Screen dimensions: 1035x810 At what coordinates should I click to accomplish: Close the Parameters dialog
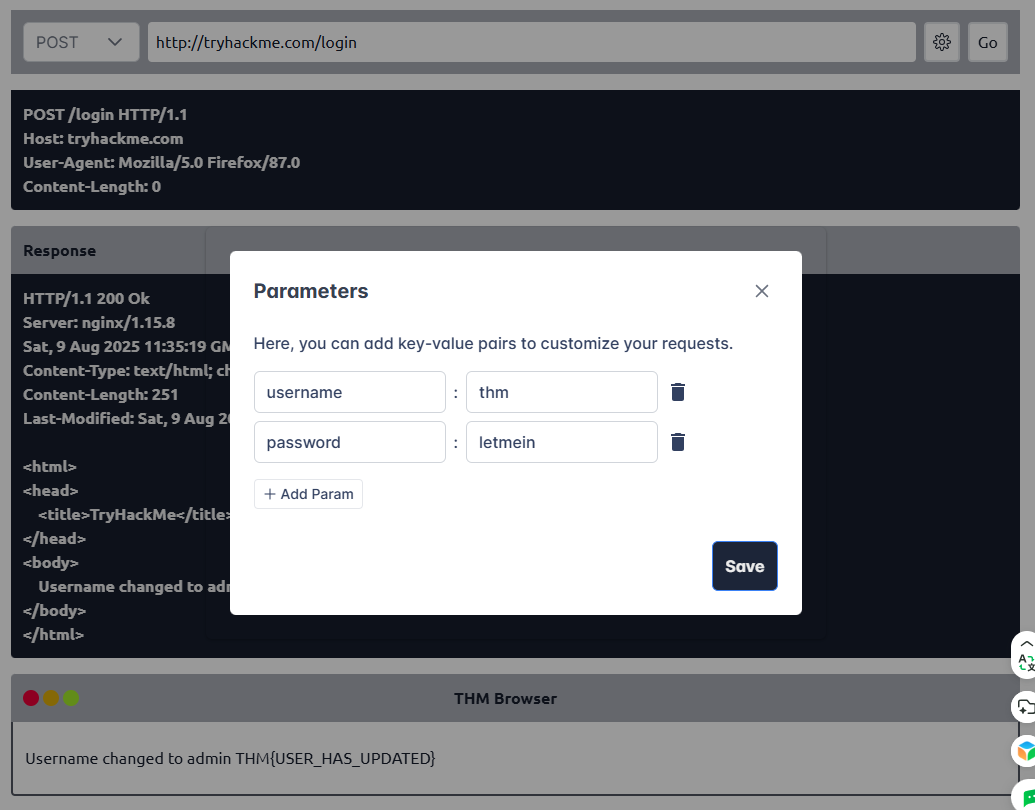[x=762, y=291]
